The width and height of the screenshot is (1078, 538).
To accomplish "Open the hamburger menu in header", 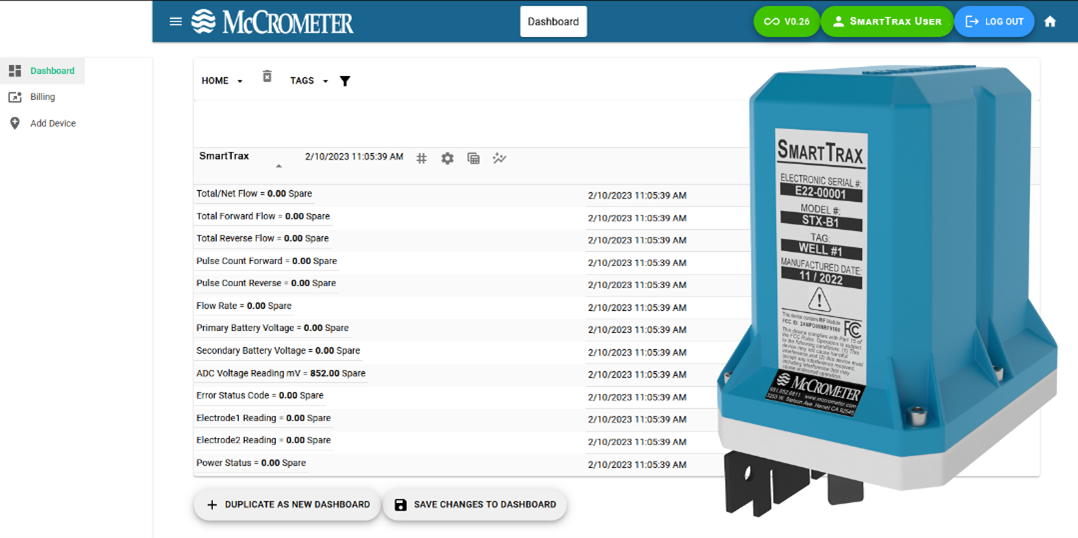I will tap(175, 21).
